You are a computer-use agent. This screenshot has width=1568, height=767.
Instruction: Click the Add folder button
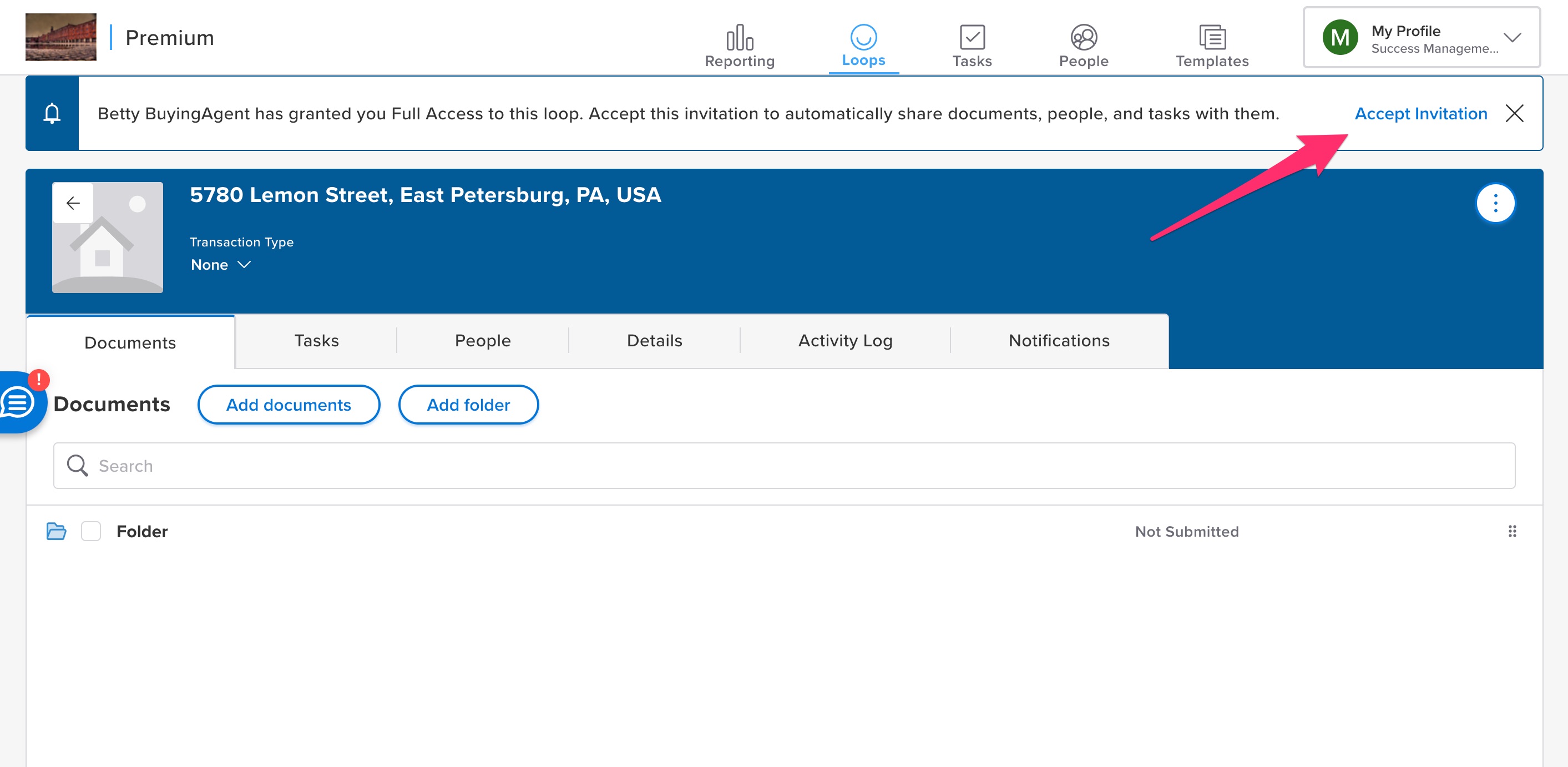[468, 405]
